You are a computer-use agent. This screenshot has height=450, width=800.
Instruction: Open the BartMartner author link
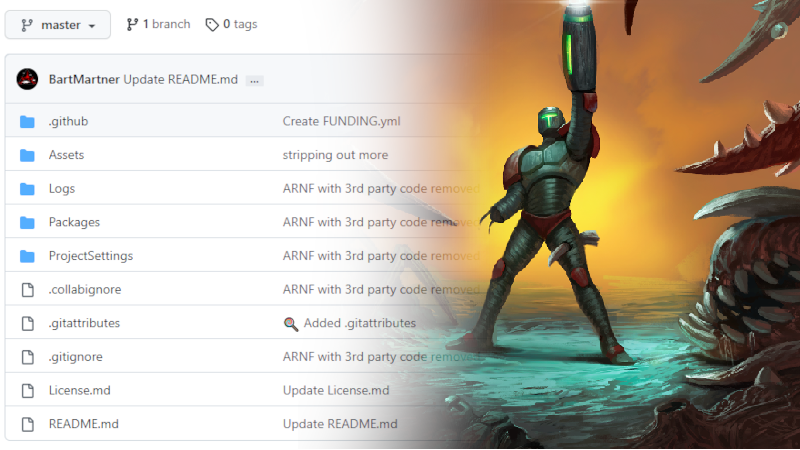click(84, 80)
